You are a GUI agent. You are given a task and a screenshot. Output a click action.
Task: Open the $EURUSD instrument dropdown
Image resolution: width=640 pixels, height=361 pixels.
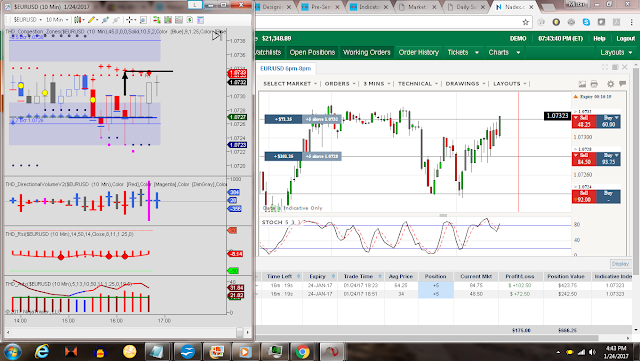point(28,20)
